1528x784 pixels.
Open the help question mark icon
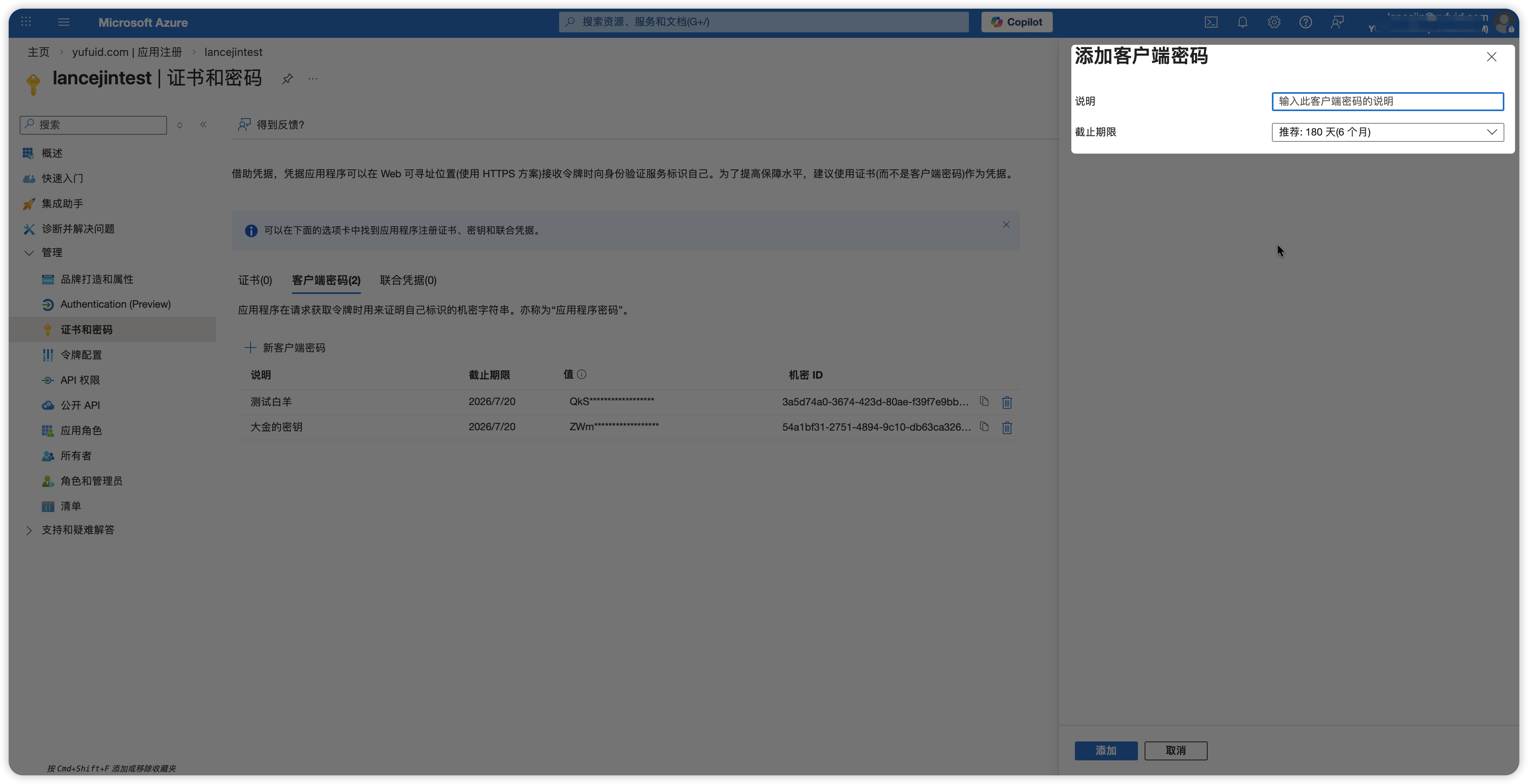[x=1305, y=22]
